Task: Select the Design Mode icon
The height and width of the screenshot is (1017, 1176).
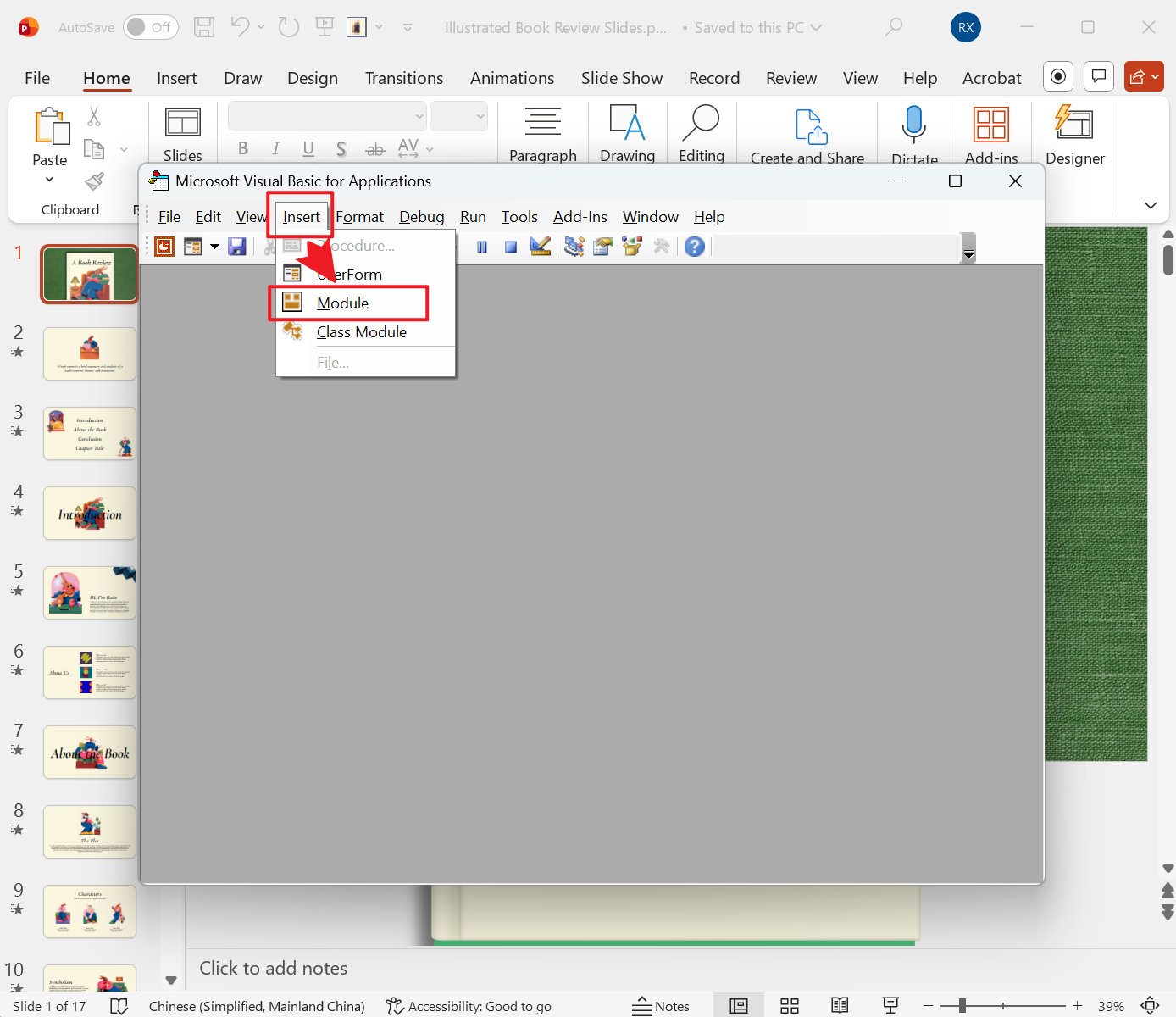Action: pyautogui.click(x=540, y=247)
